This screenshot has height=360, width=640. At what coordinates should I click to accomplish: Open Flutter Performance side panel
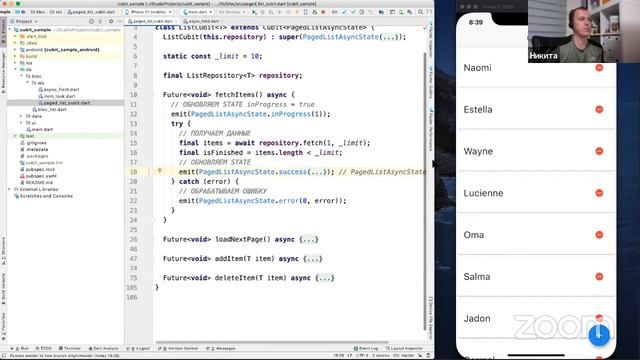pos(431,130)
